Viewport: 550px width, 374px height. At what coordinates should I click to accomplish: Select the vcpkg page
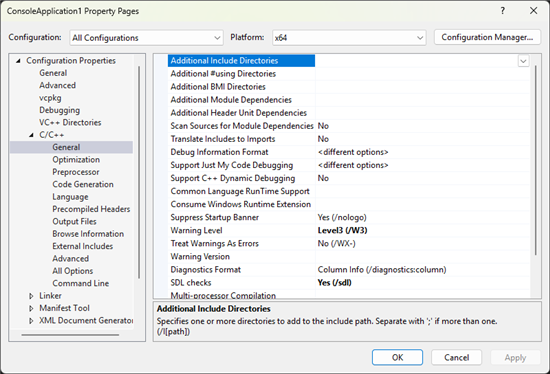click(50, 98)
